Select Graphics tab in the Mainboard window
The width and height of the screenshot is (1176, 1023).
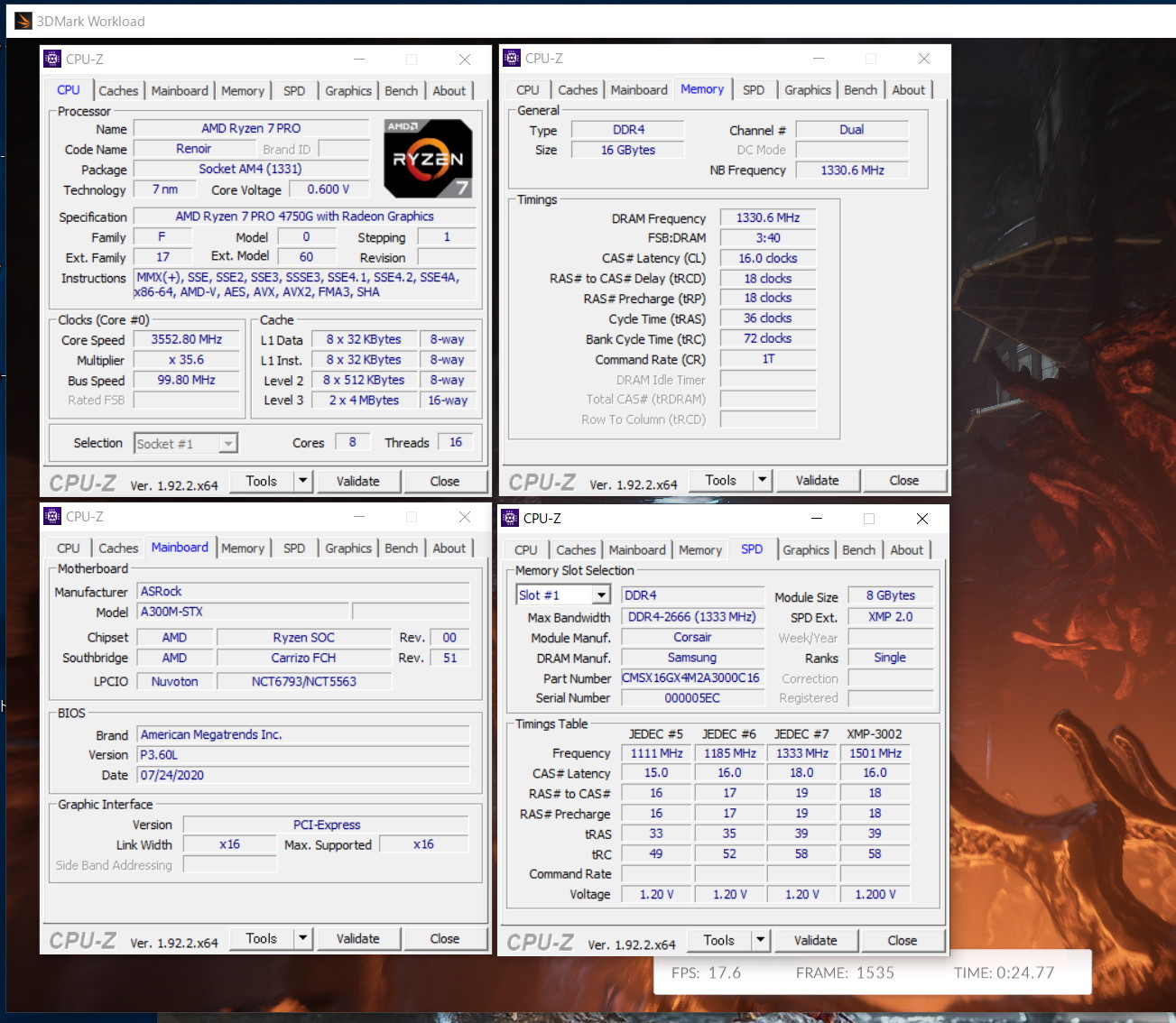point(348,548)
